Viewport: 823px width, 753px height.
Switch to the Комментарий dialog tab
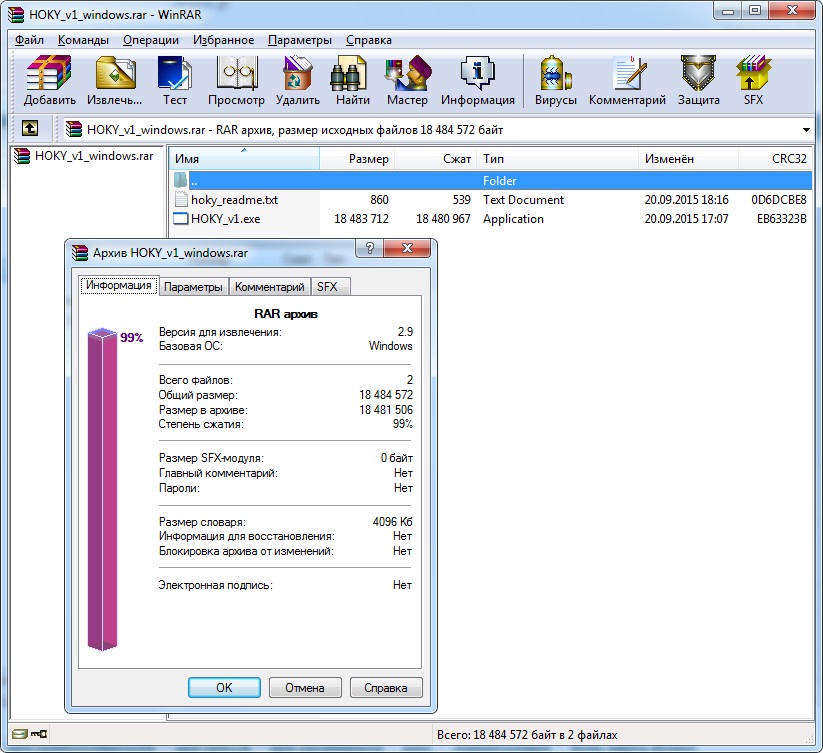point(269,287)
